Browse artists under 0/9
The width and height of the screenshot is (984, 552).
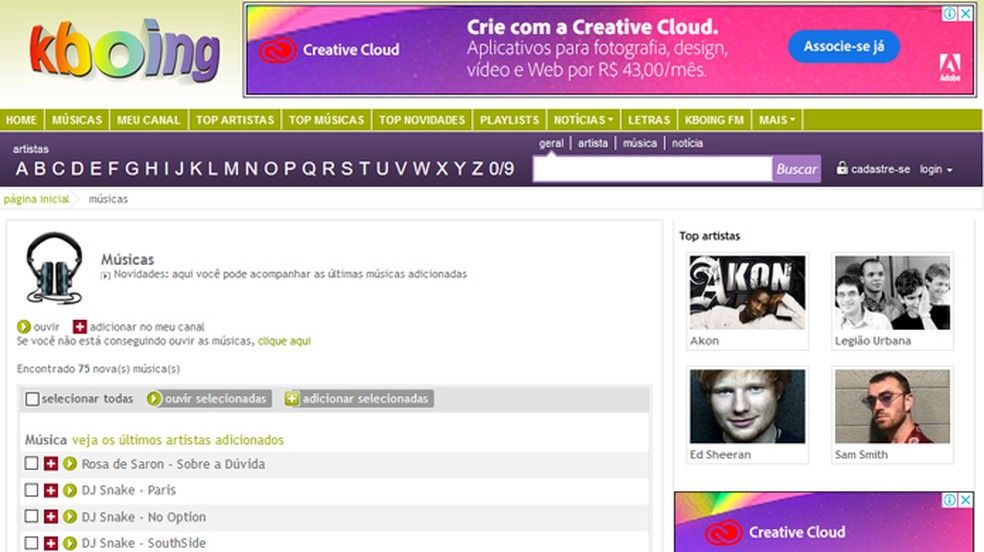[x=501, y=169]
